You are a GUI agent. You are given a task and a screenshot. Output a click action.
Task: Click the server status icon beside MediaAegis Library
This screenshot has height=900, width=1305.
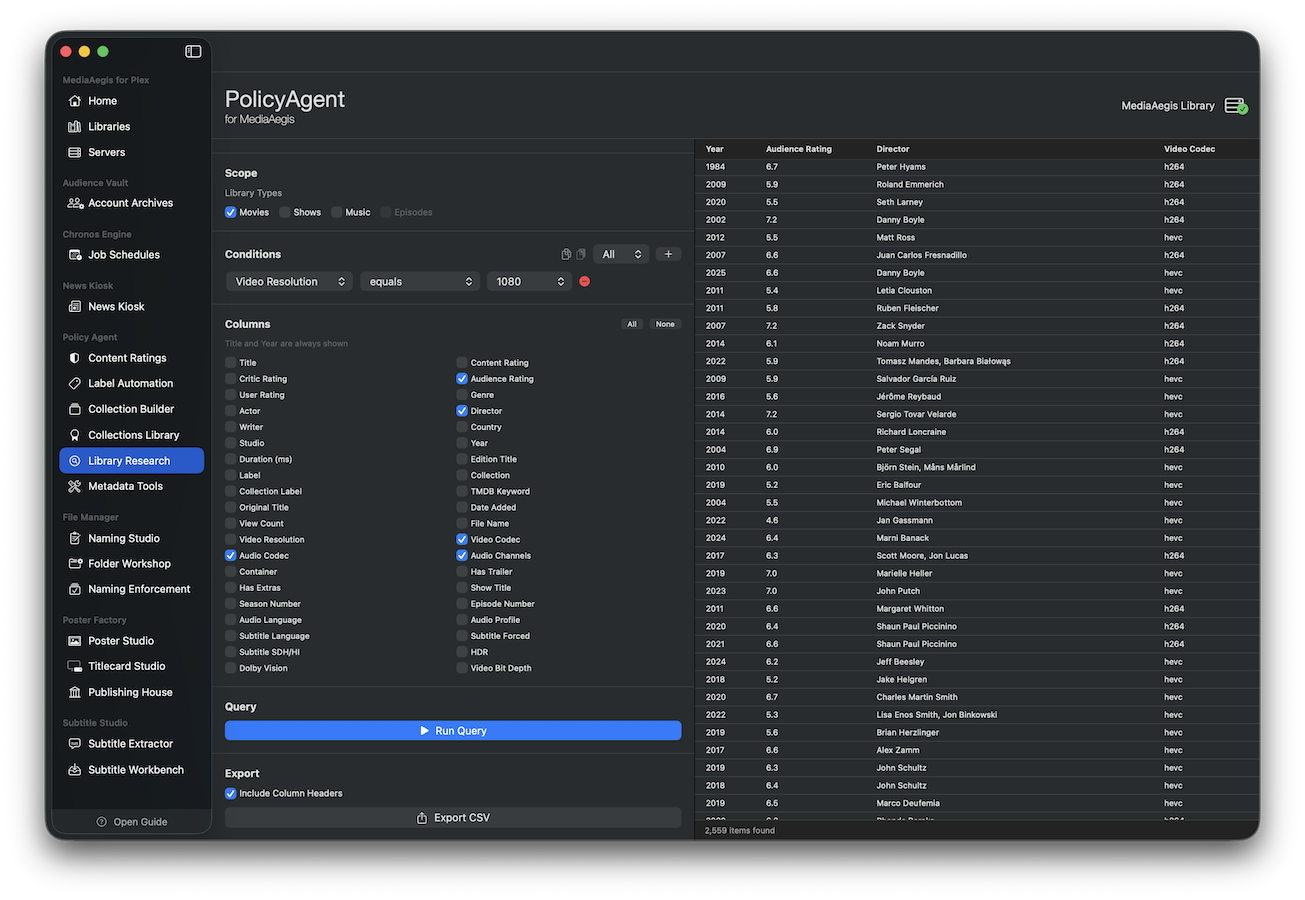[1236, 106]
